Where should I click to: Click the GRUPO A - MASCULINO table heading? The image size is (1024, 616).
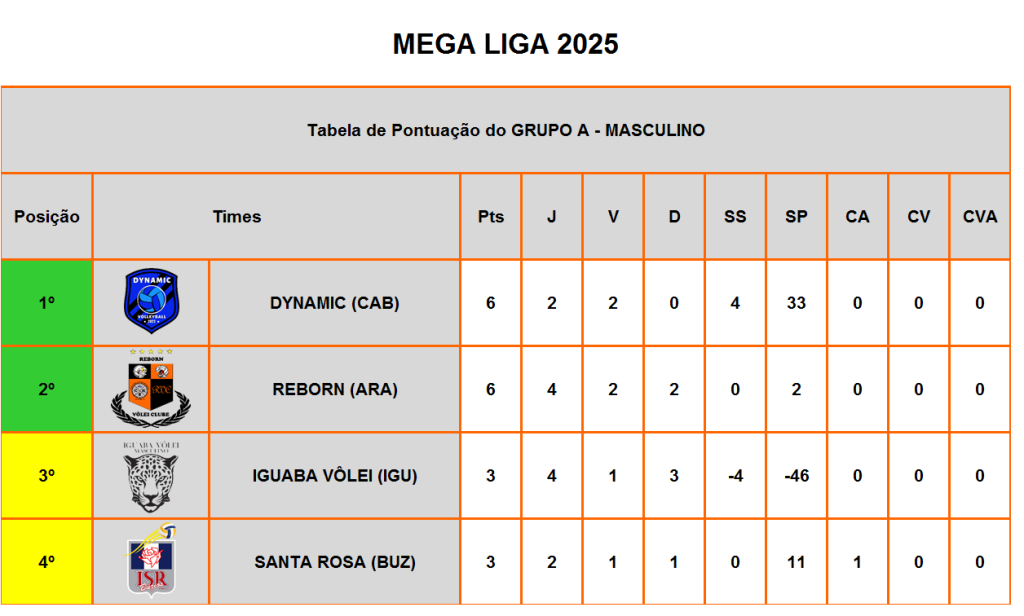tap(506, 130)
